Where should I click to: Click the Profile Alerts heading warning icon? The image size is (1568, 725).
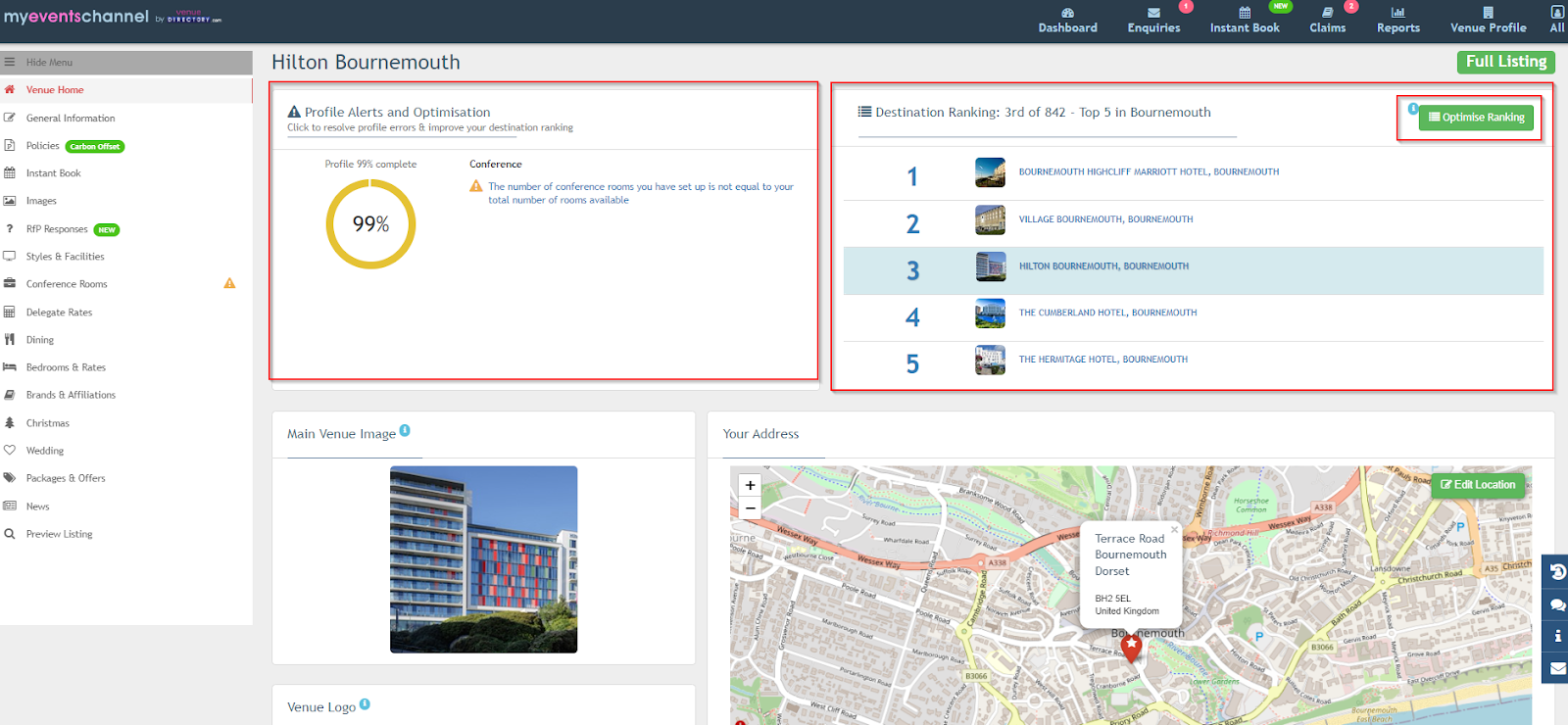pos(294,112)
